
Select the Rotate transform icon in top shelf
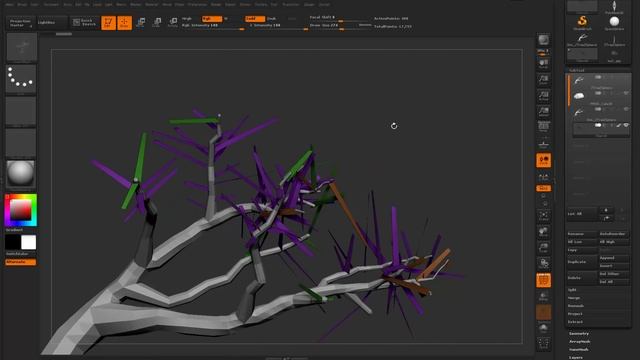tap(173, 22)
